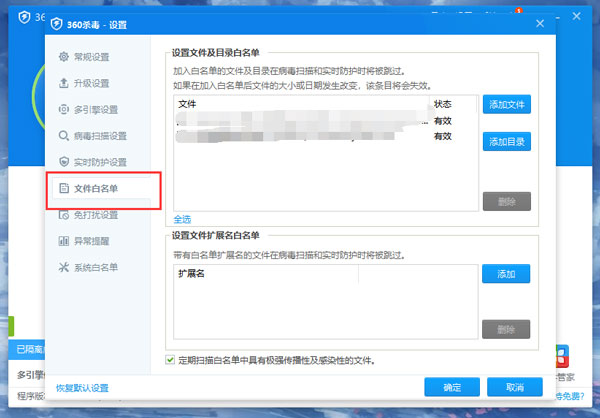The image size is (600, 418).
Task: Click the 文件 column header
Action: point(302,104)
